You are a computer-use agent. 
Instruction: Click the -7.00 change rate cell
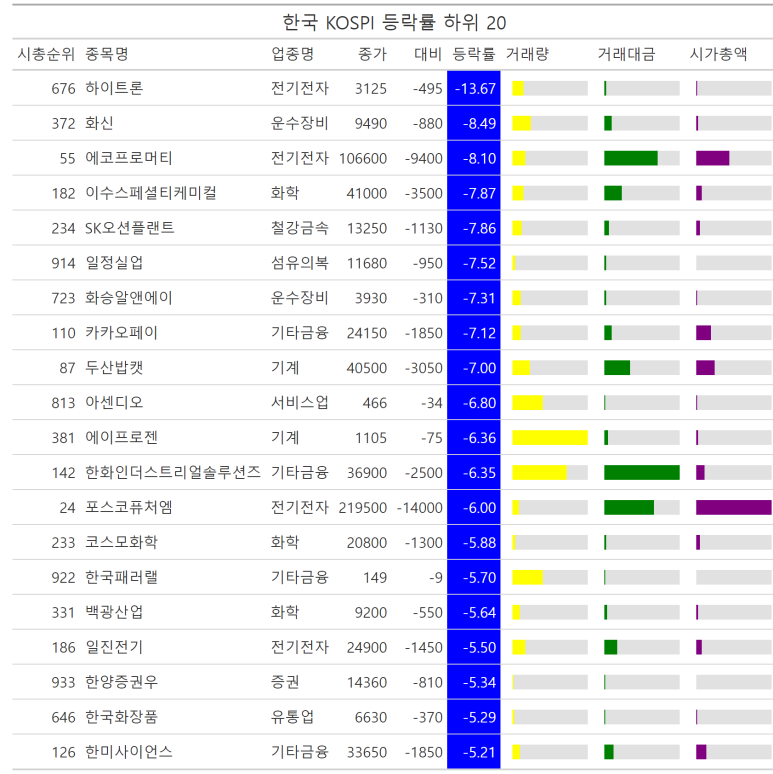click(x=474, y=368)
